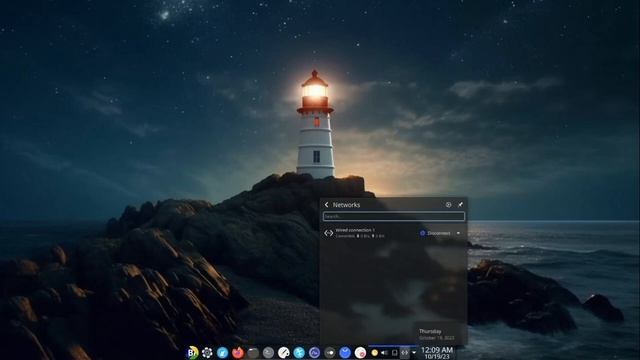Open the volume control in system tray
The image size is (640, 360).
(384, 353)
